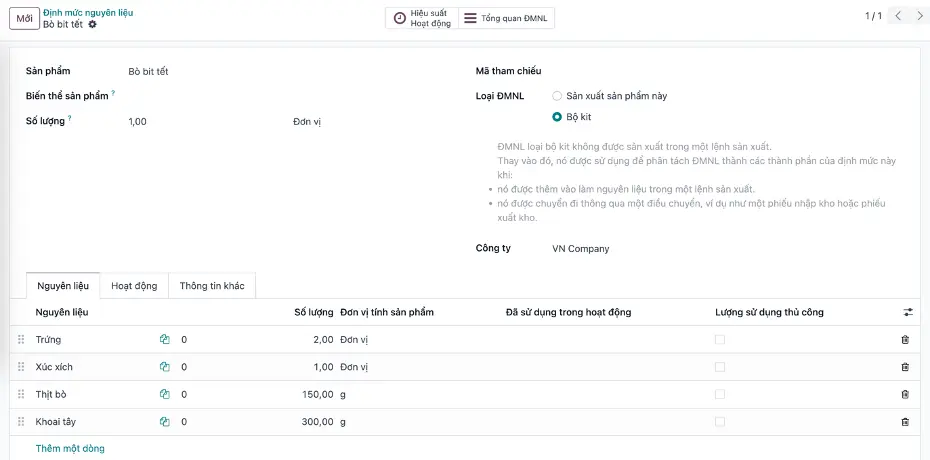Select 'Sản xuất sản phẩm này' radio option
Viewport: 930px width, 460px height.
coord(557,96)
